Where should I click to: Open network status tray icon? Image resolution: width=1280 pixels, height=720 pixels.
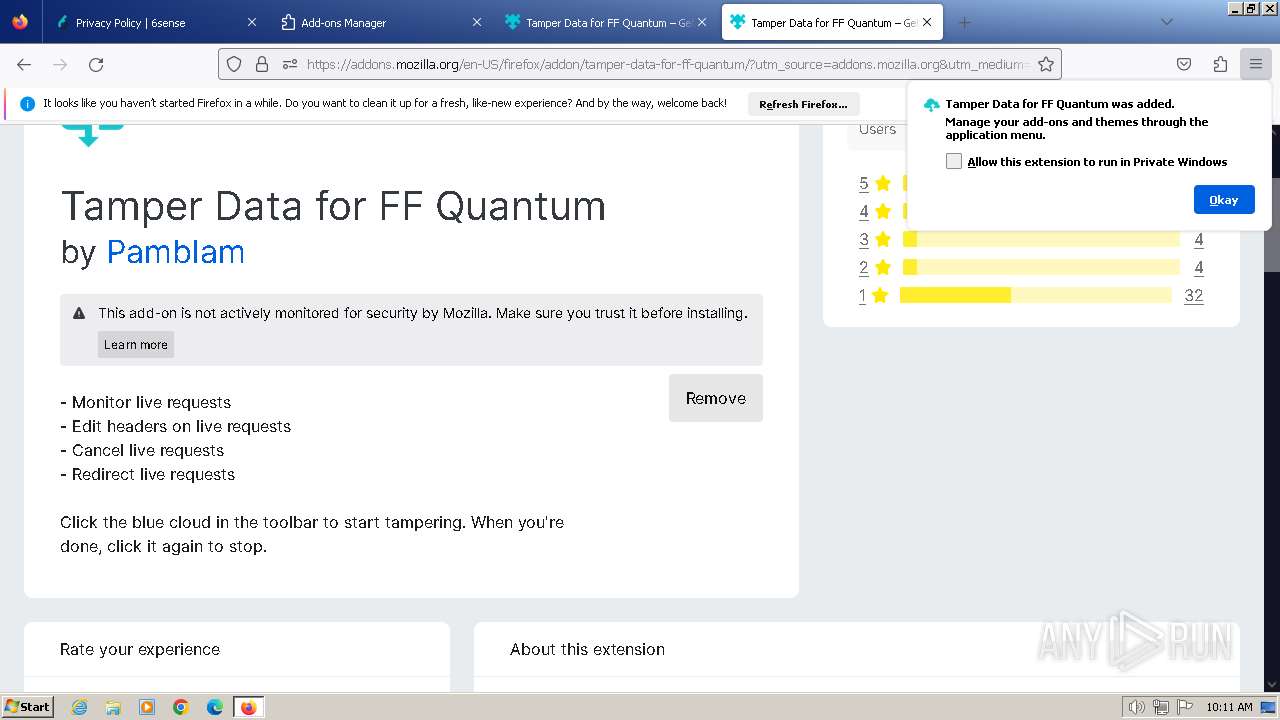click(1161, 707)
